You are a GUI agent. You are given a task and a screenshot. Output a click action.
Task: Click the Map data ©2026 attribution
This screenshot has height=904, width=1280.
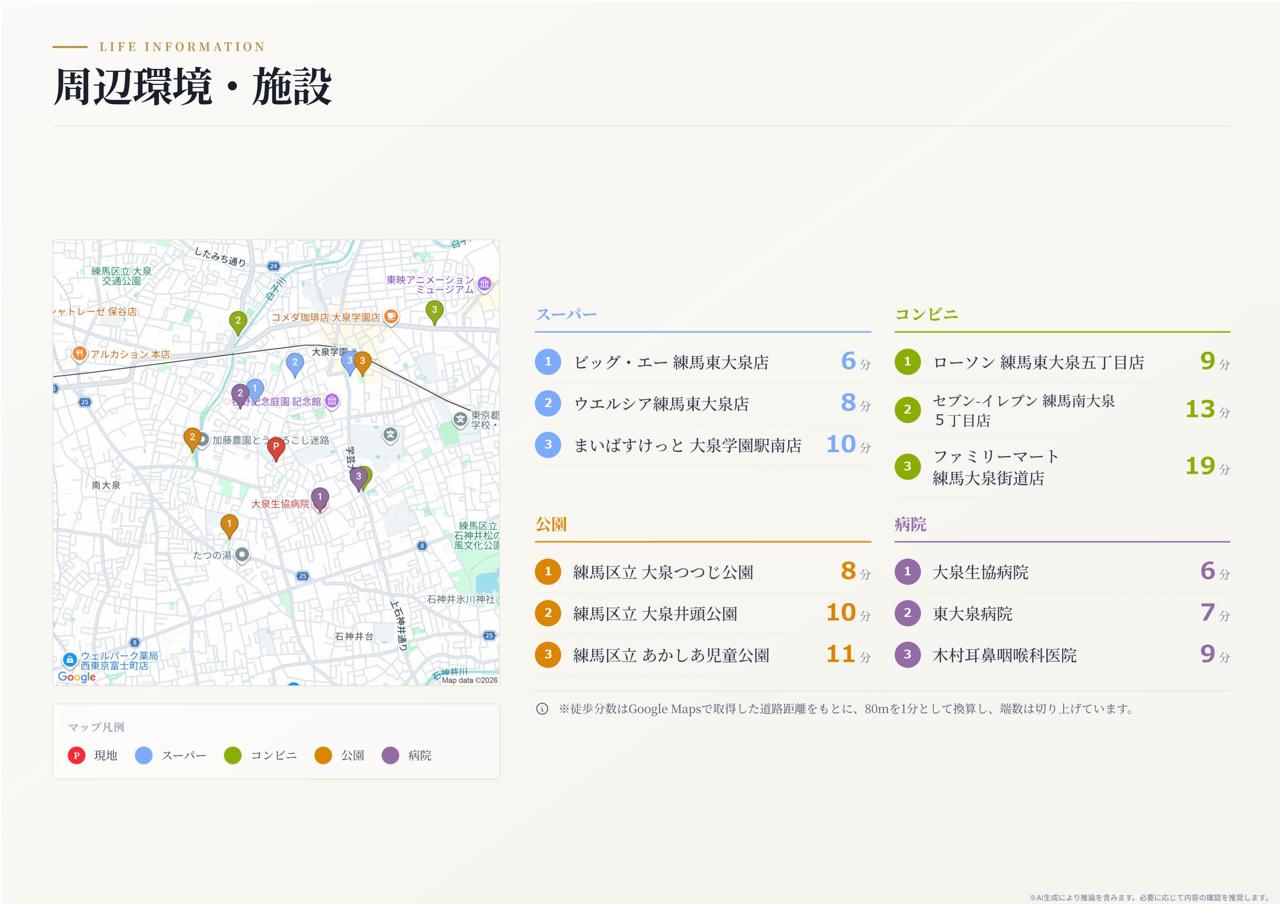469,680
